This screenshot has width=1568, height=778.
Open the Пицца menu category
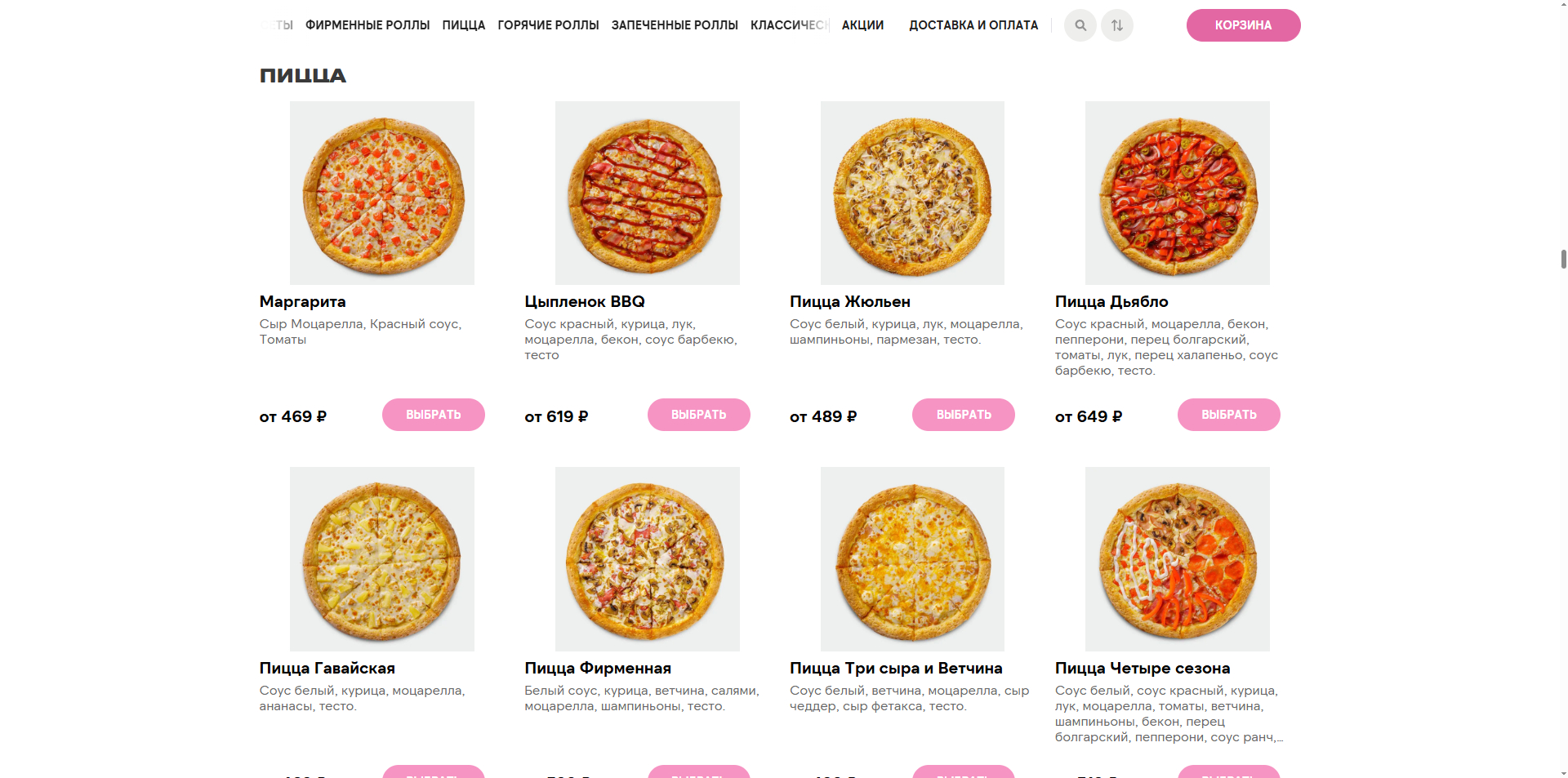pos(463,25)
